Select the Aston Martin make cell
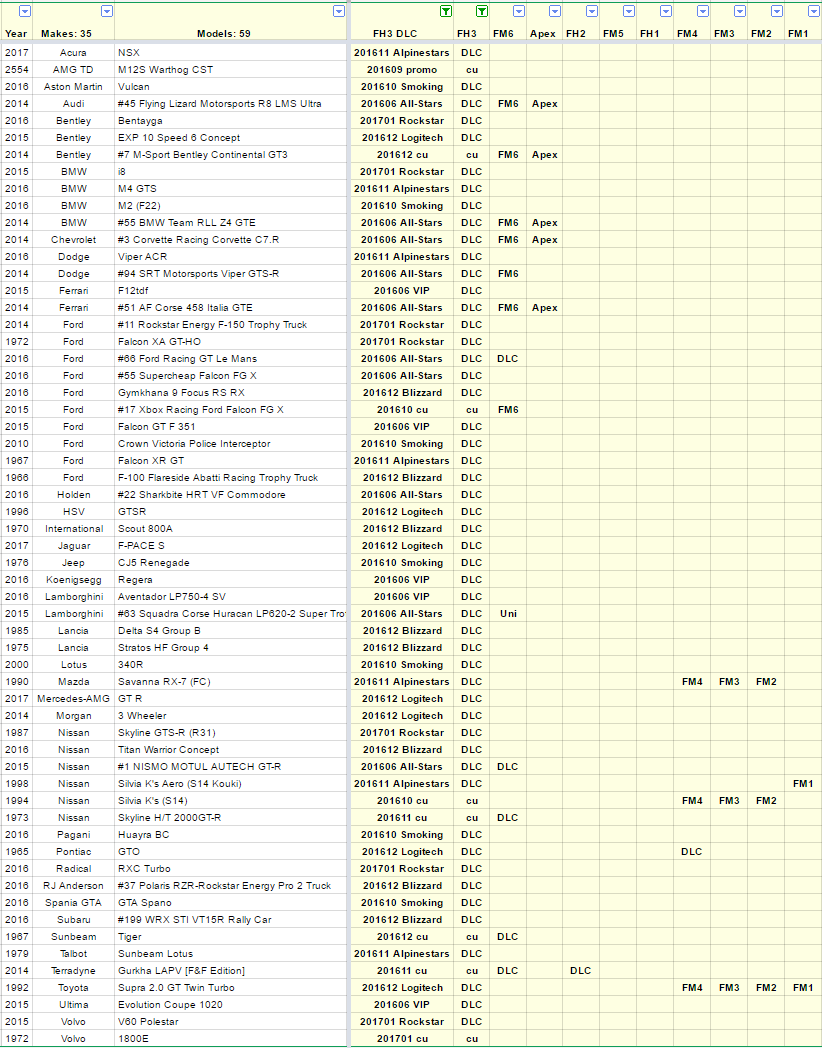The width and height of the screenshot is (822, 1048). [x=74, y=87]
